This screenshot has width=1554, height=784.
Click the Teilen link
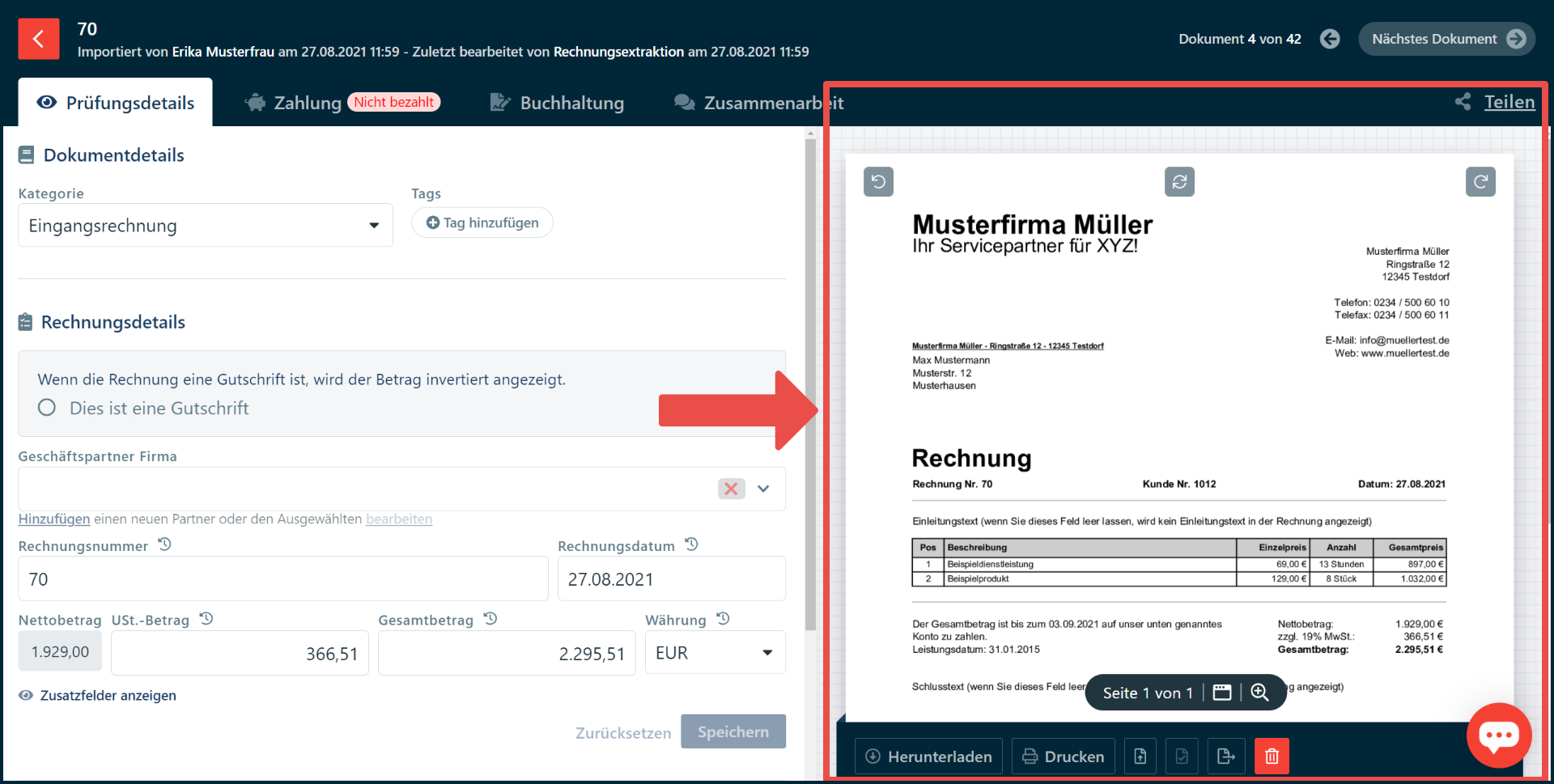(1509, 102)
